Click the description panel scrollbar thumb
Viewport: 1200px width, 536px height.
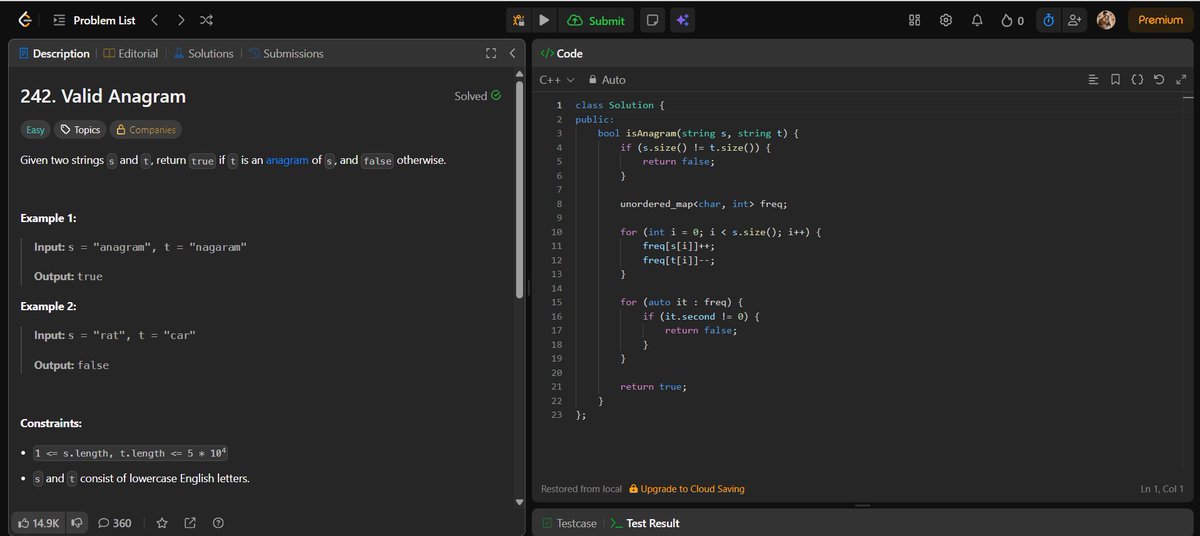[519, 190]
